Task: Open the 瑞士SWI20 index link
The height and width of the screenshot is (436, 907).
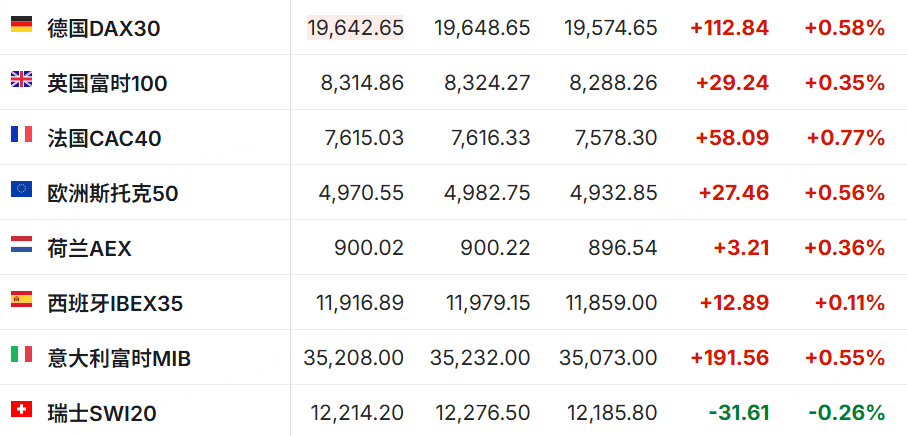Action: [102, 414]
